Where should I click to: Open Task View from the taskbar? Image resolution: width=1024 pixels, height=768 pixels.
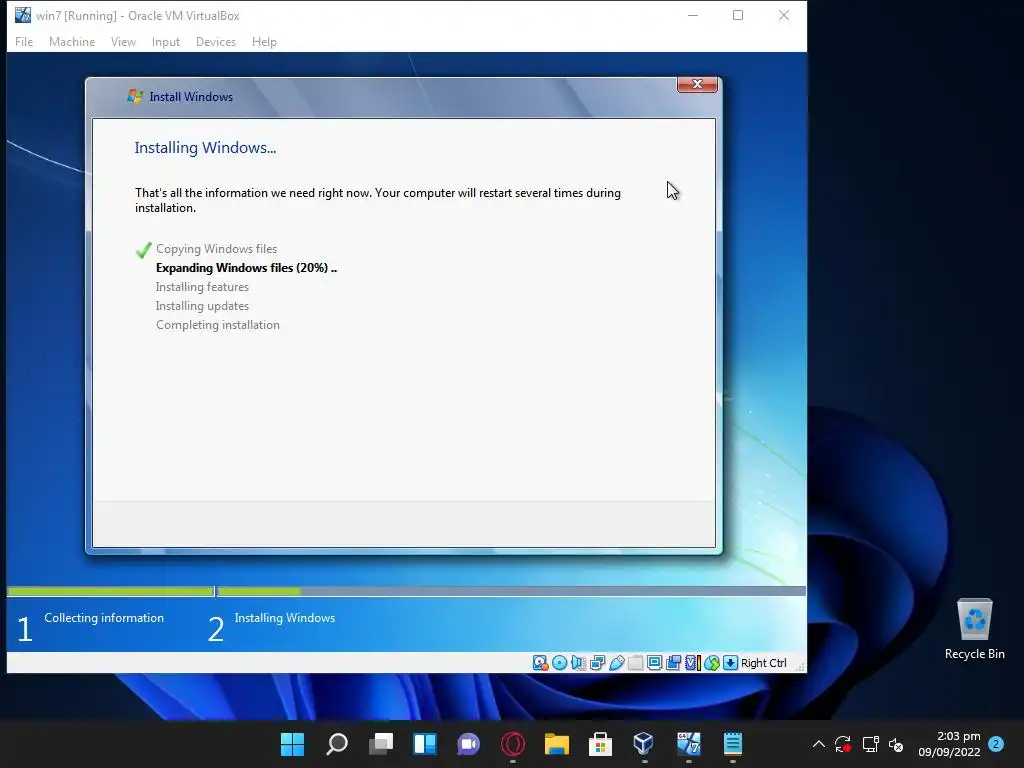tap(380, 744)
